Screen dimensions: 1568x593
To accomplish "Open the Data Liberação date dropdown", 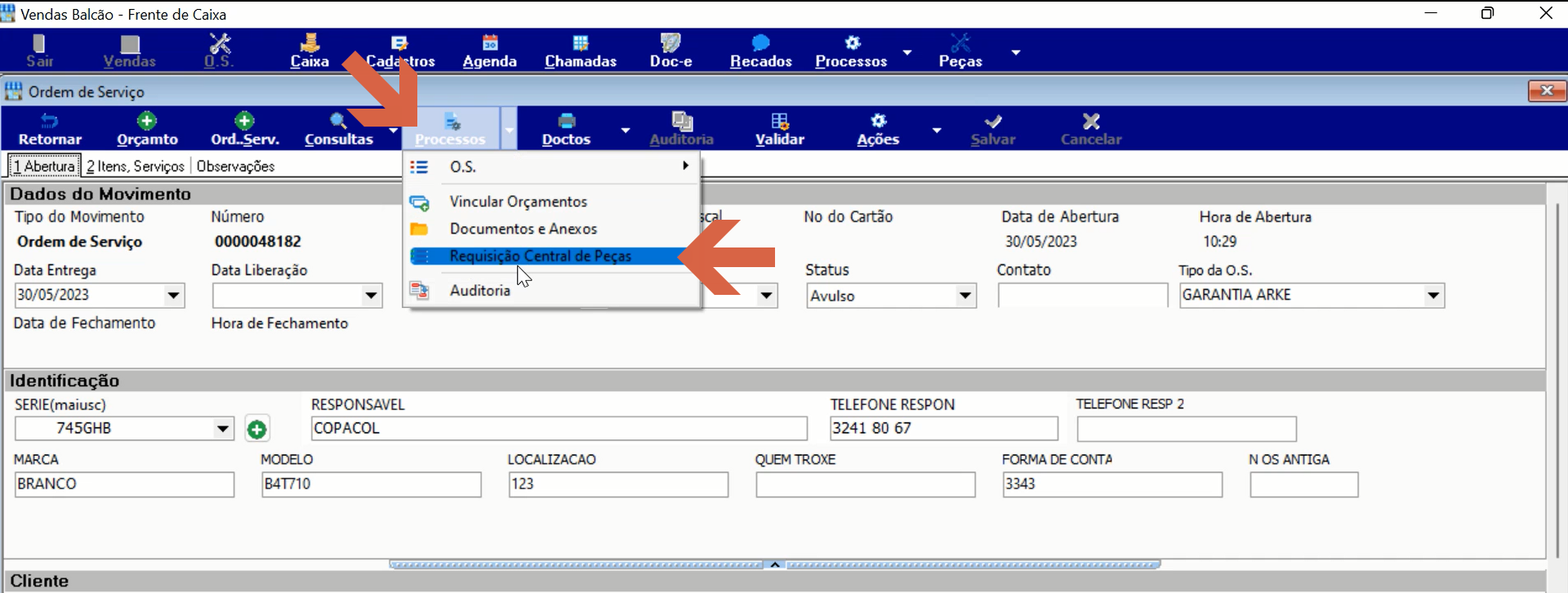I will click(x=372, y=296).
